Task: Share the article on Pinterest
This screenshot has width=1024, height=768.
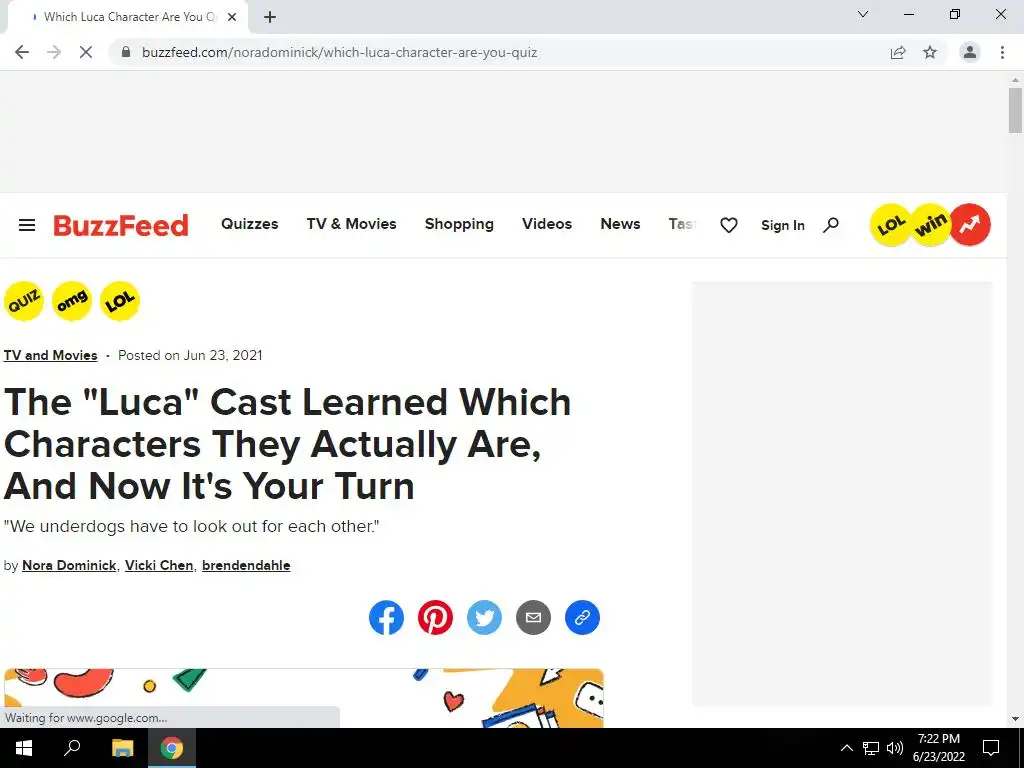Action: click(x=435, y=617)
